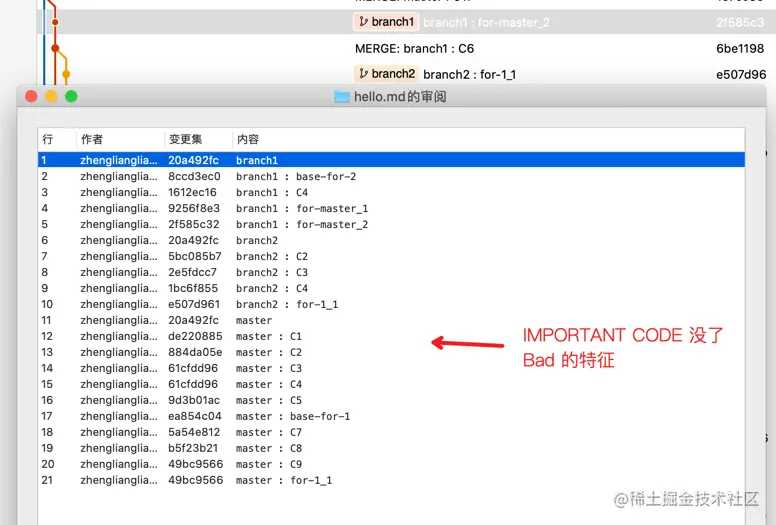Sort by 作者 column header

[x=120, y=139]
